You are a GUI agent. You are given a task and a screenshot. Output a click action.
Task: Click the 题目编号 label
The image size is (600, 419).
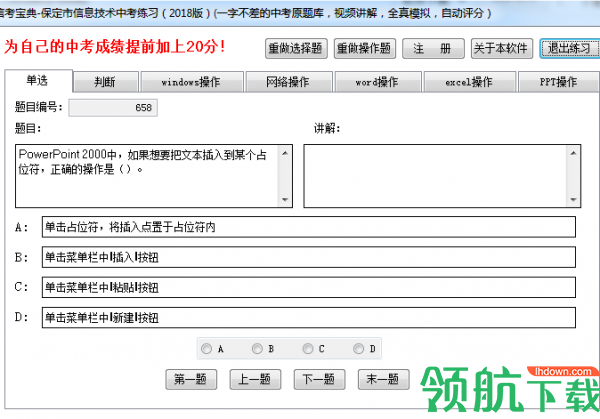(39, 107)
